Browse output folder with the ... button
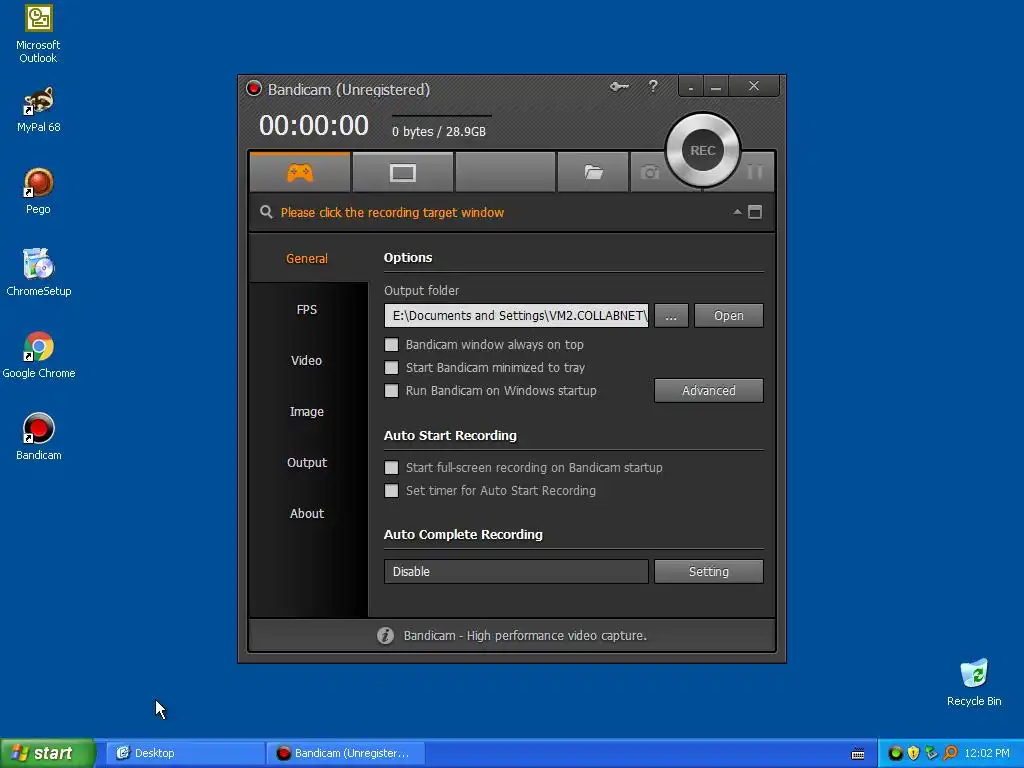 (x=671, y=315)
